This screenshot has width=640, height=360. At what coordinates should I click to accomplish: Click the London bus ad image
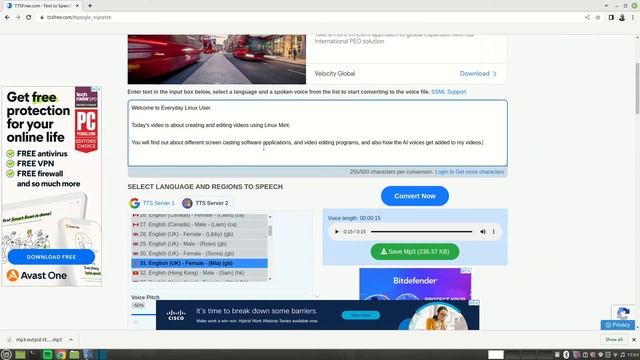click(217, 59)
